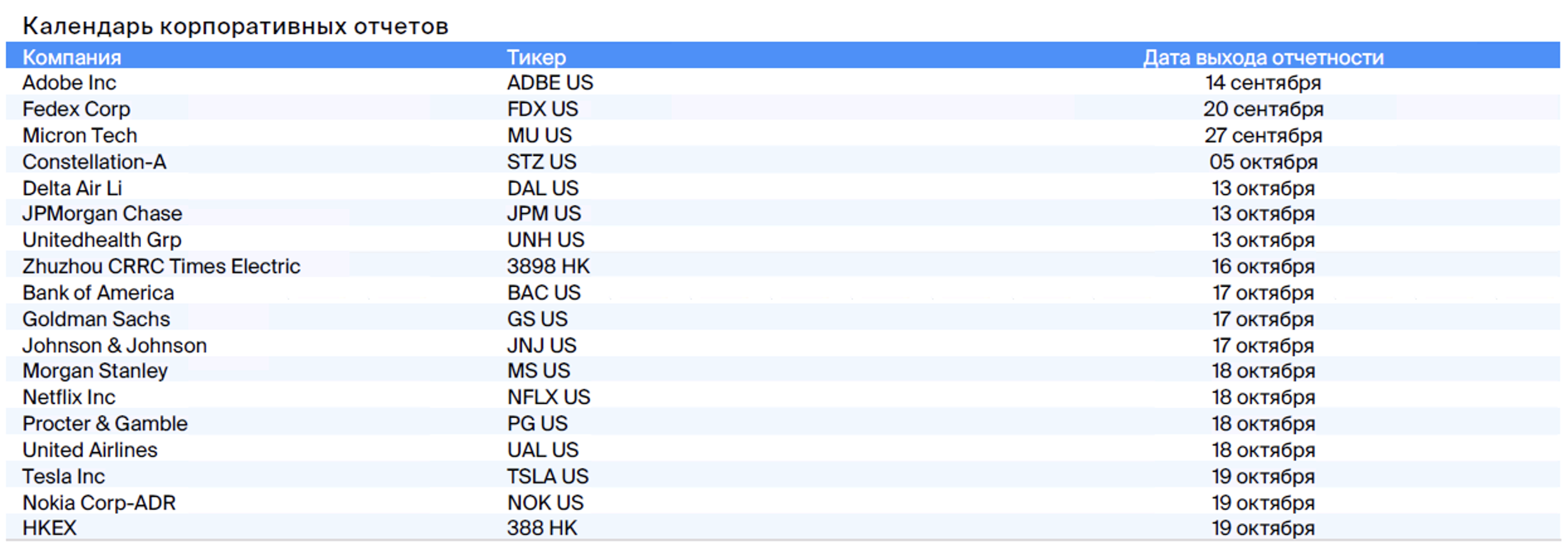Screen dimensions: 1568x547
Task: Select the 'Adobe Inc' company cell
Action: (69, 82)
